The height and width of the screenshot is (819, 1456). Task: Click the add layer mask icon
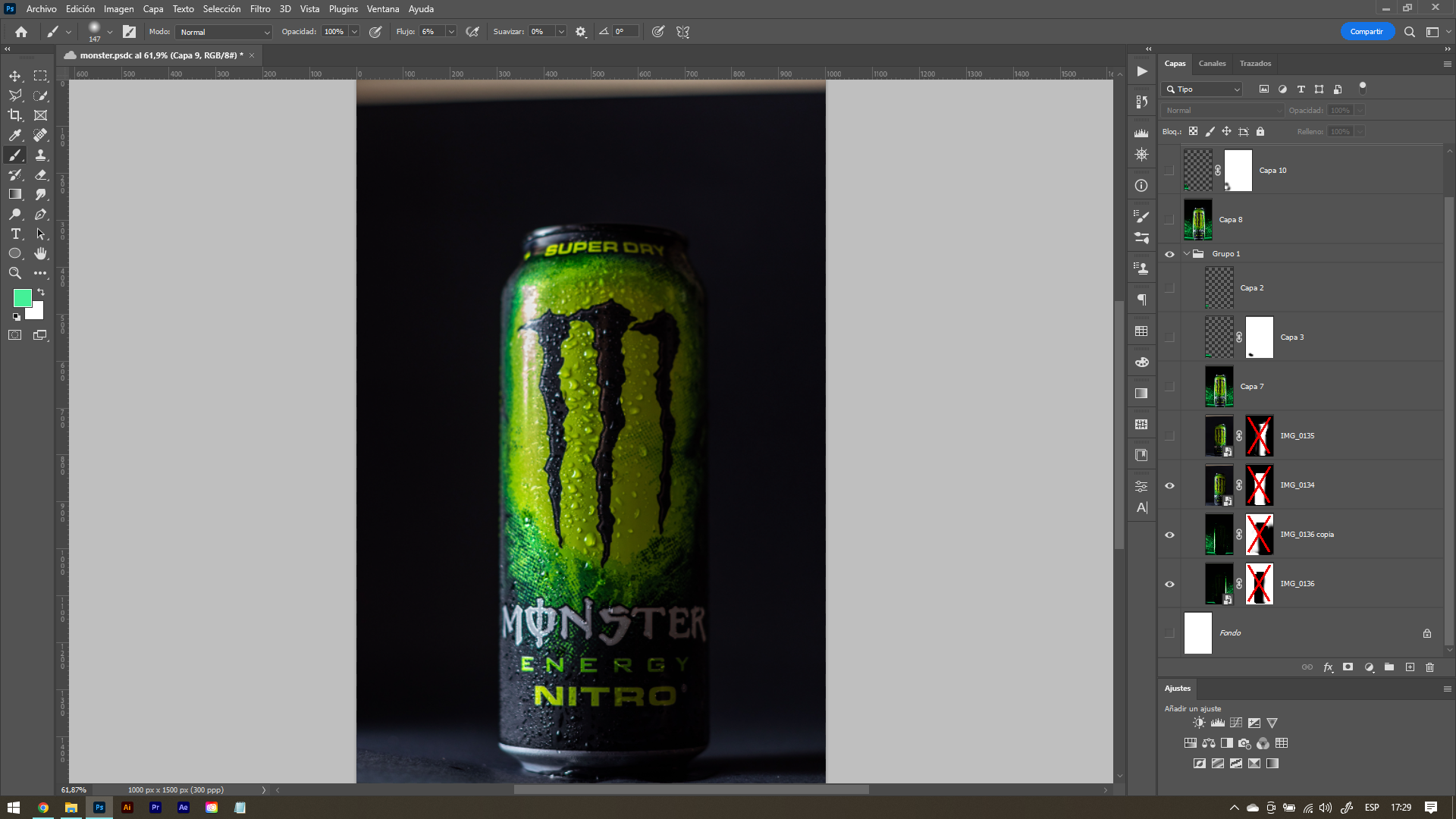click(x=1348, y=667)
